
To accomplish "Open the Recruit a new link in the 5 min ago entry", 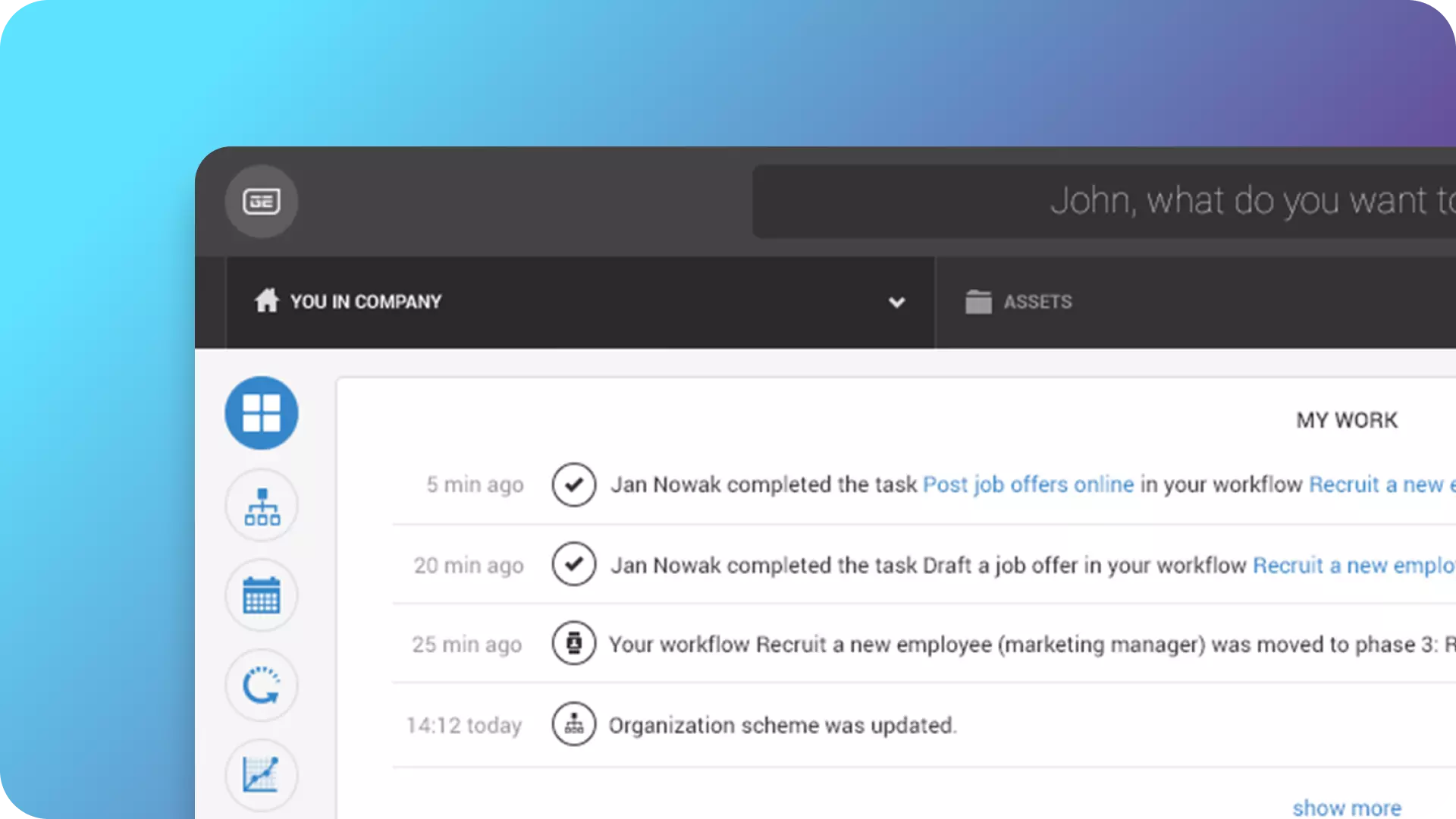I will (x=1376, y=485).
